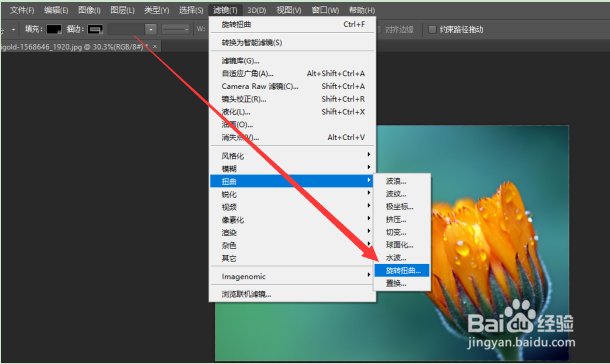Select 球面化... in distort submenu
The image size is (610, 364).
tap(402, 245)
